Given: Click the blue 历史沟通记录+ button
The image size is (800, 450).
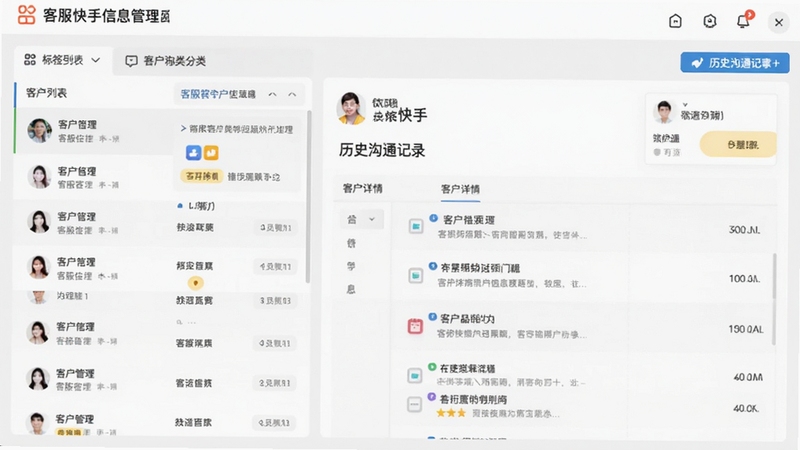Looking at the screenshot, I should click(x=735, y=63).
